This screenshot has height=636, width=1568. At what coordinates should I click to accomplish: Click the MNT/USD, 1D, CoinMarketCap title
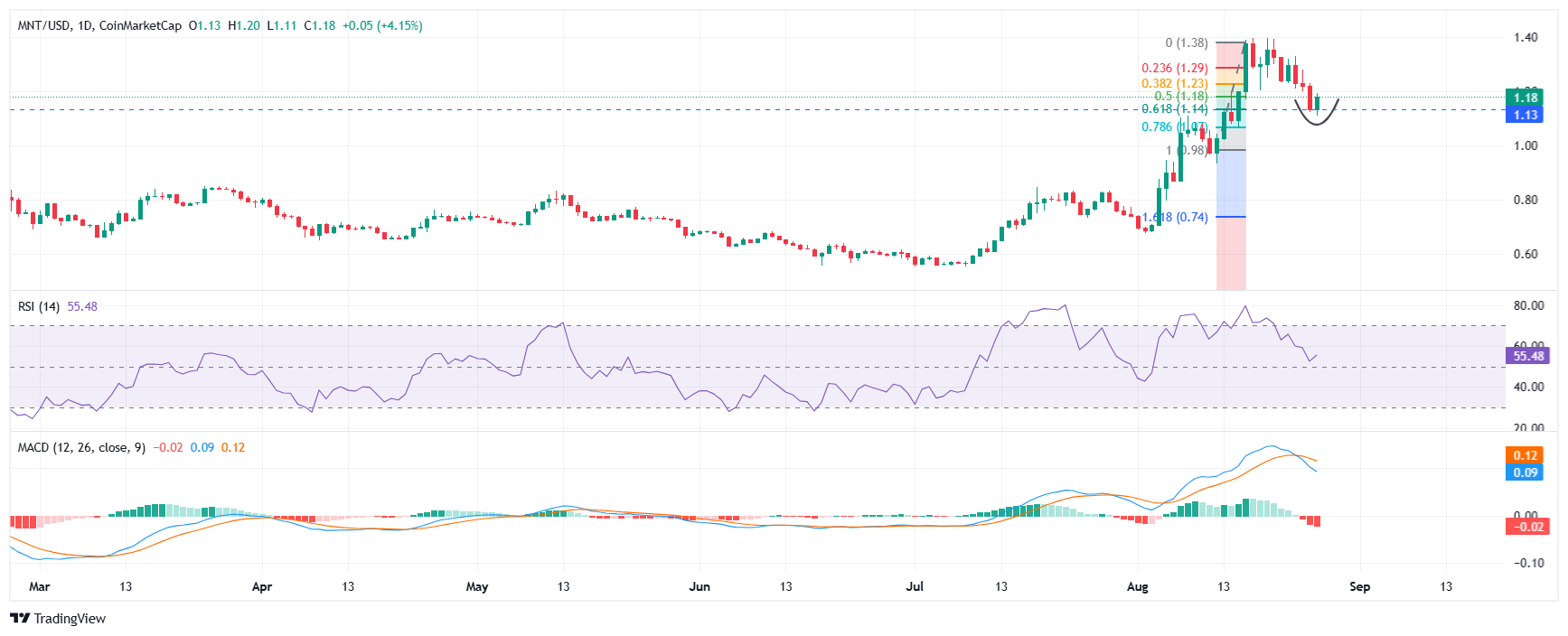tap(99, 25)
